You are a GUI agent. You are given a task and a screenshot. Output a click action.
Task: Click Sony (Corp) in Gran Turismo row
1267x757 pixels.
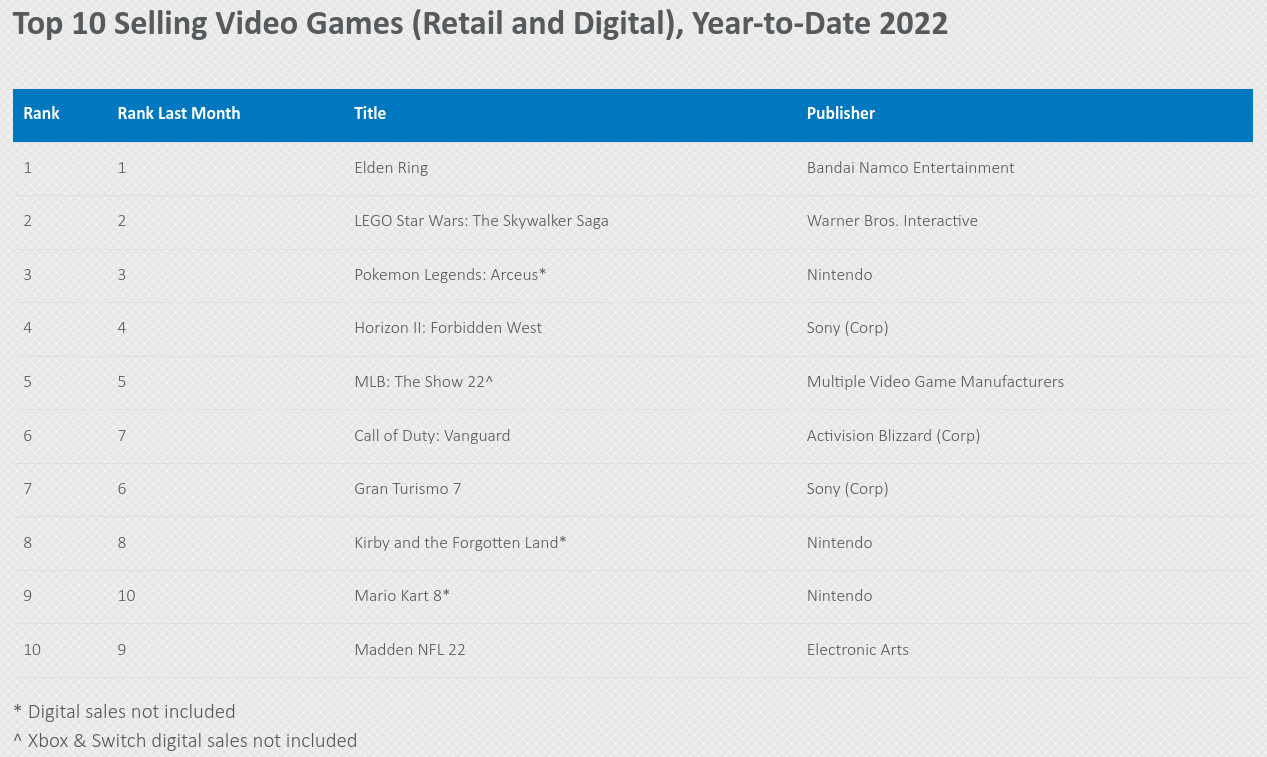click(x=848, y=489)
